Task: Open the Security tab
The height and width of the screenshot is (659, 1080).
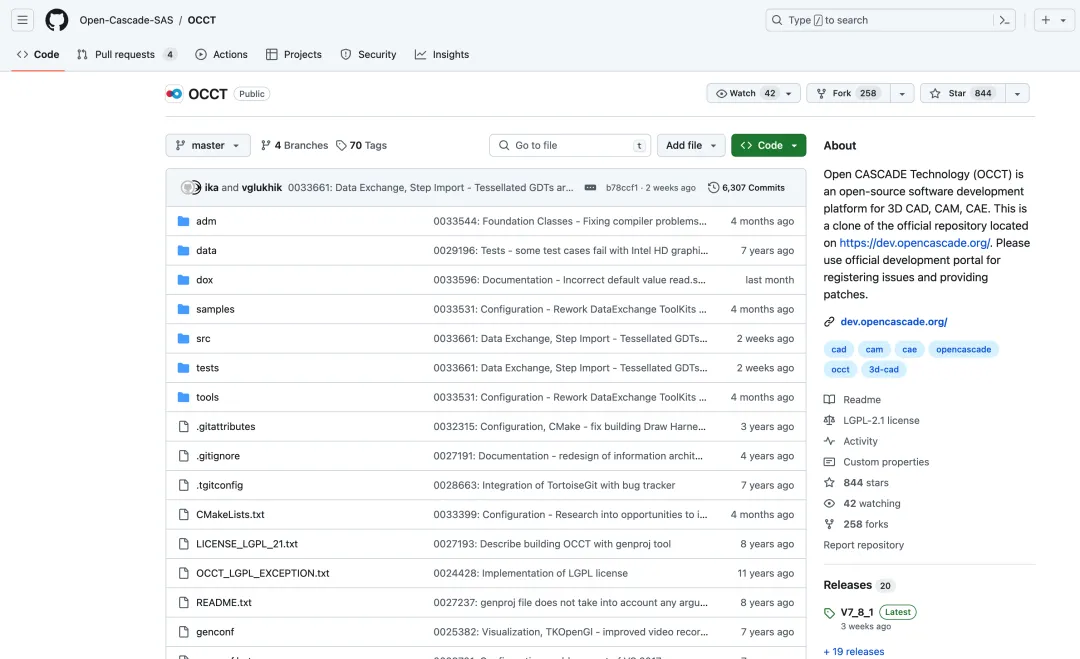Action: [x=368, y=54]
